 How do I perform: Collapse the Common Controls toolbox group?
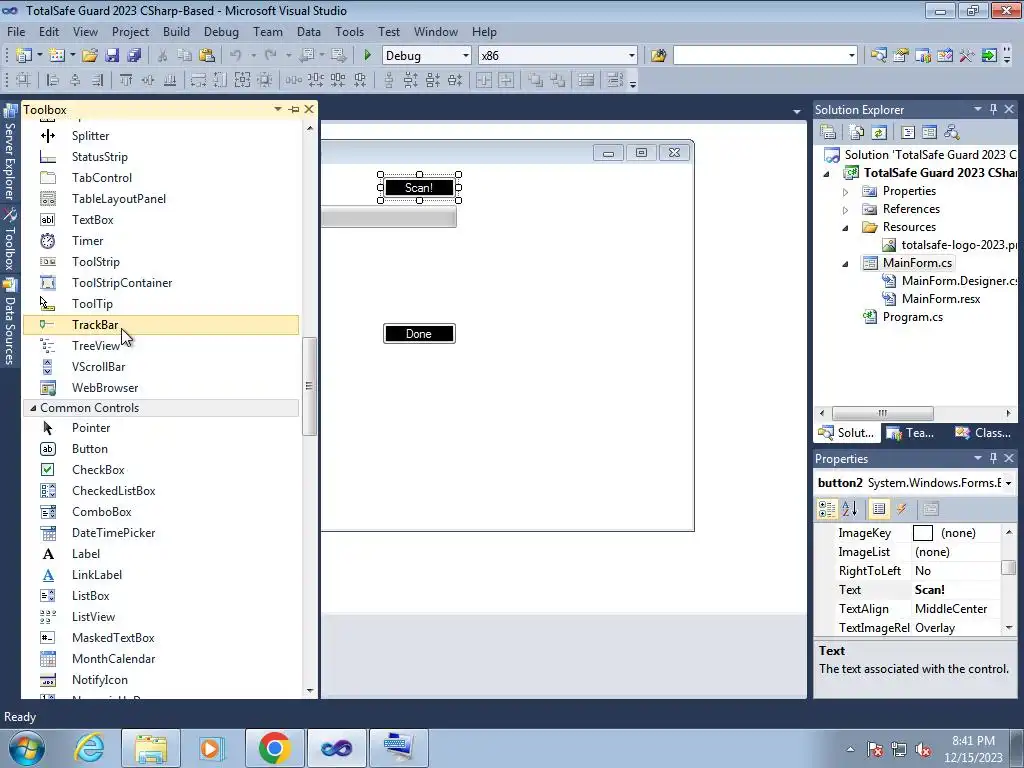(33, 408)
